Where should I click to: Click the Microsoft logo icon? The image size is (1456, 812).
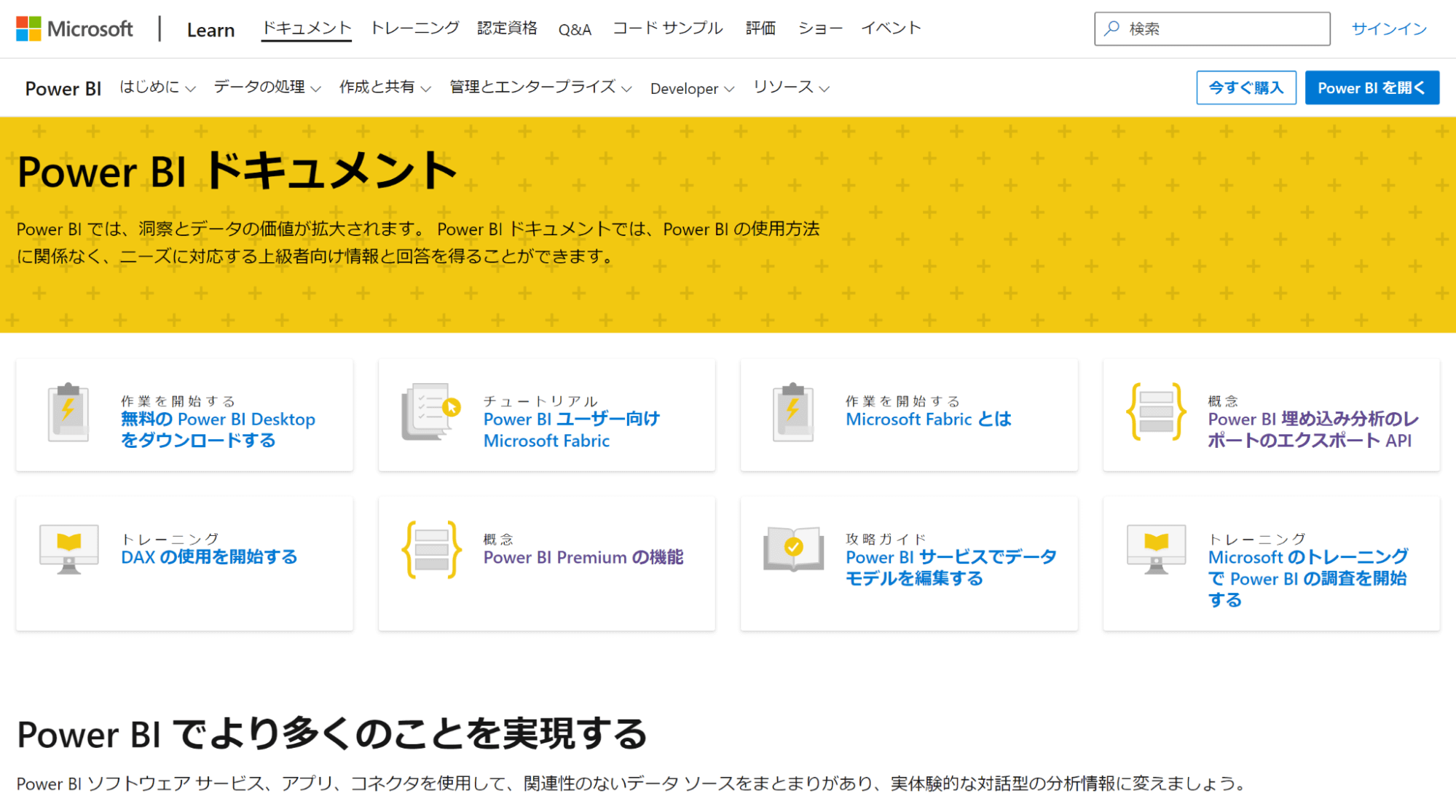click(28, 29)
